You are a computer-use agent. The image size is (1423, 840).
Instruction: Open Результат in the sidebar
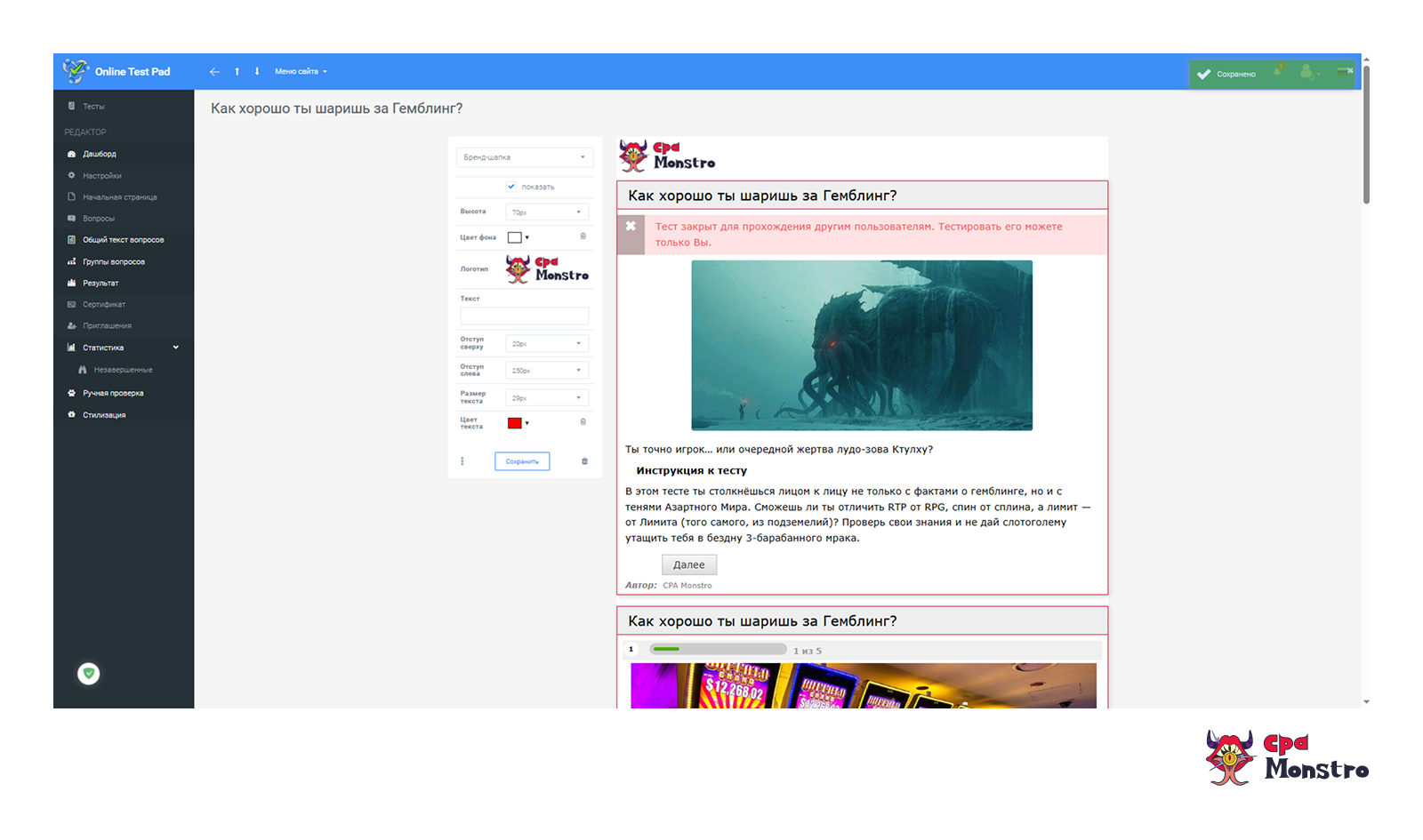pos(124,284)
